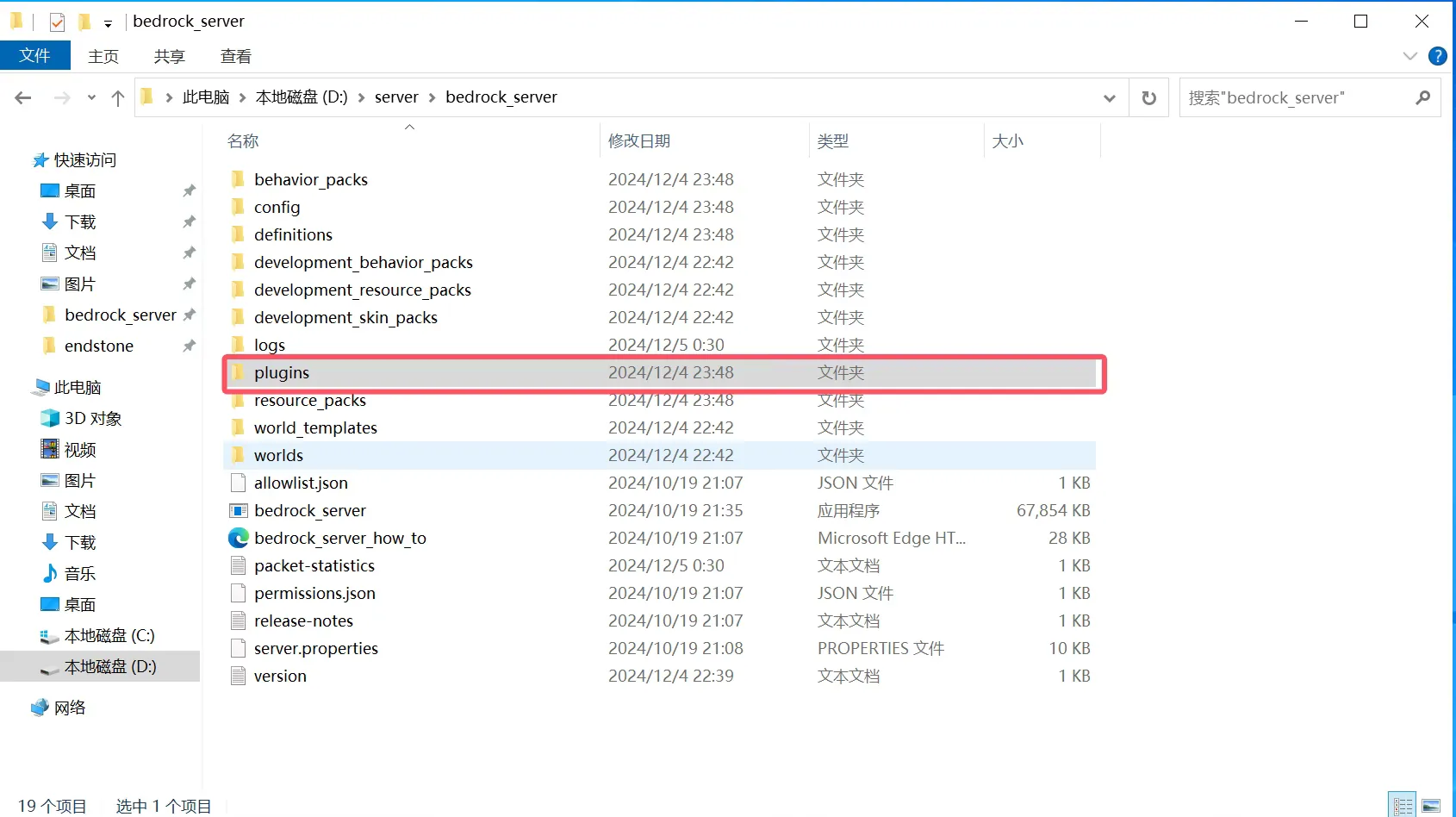The height and width of the screenshot is (817, 1456).
Task: Switch to large icons view in status bar
Action: click(x=1431, y=806)
